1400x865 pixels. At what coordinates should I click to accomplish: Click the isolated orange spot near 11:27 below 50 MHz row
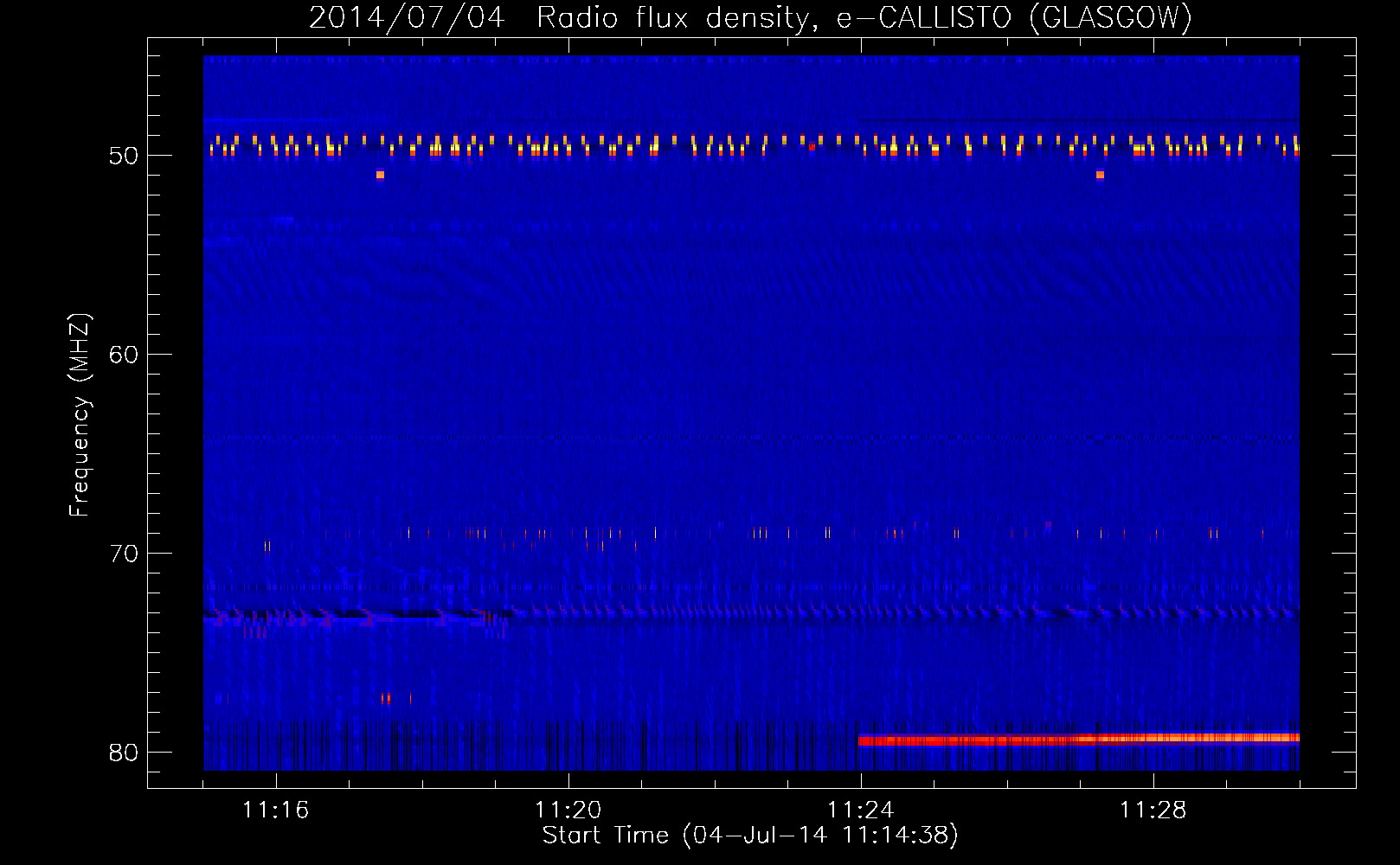pyautogui.click(x=1100, y=175)
